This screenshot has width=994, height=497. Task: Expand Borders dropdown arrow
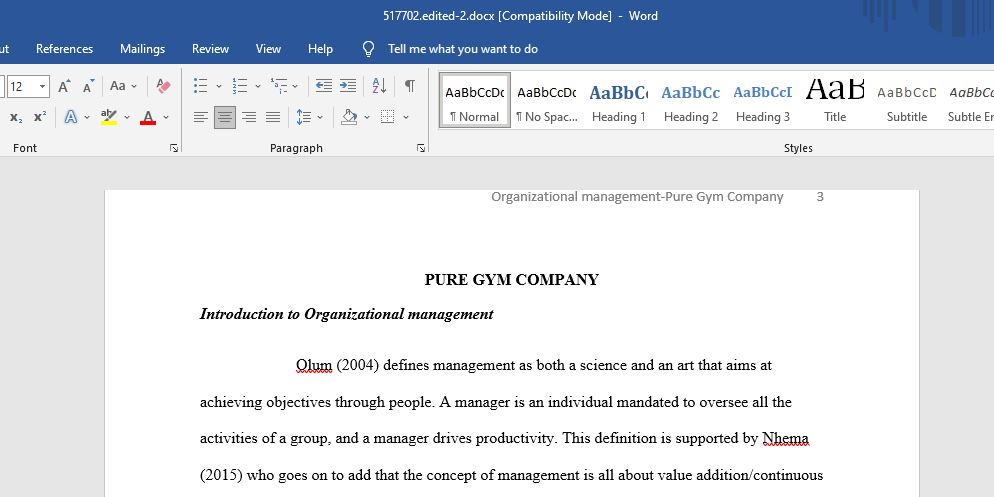(406, 117)
